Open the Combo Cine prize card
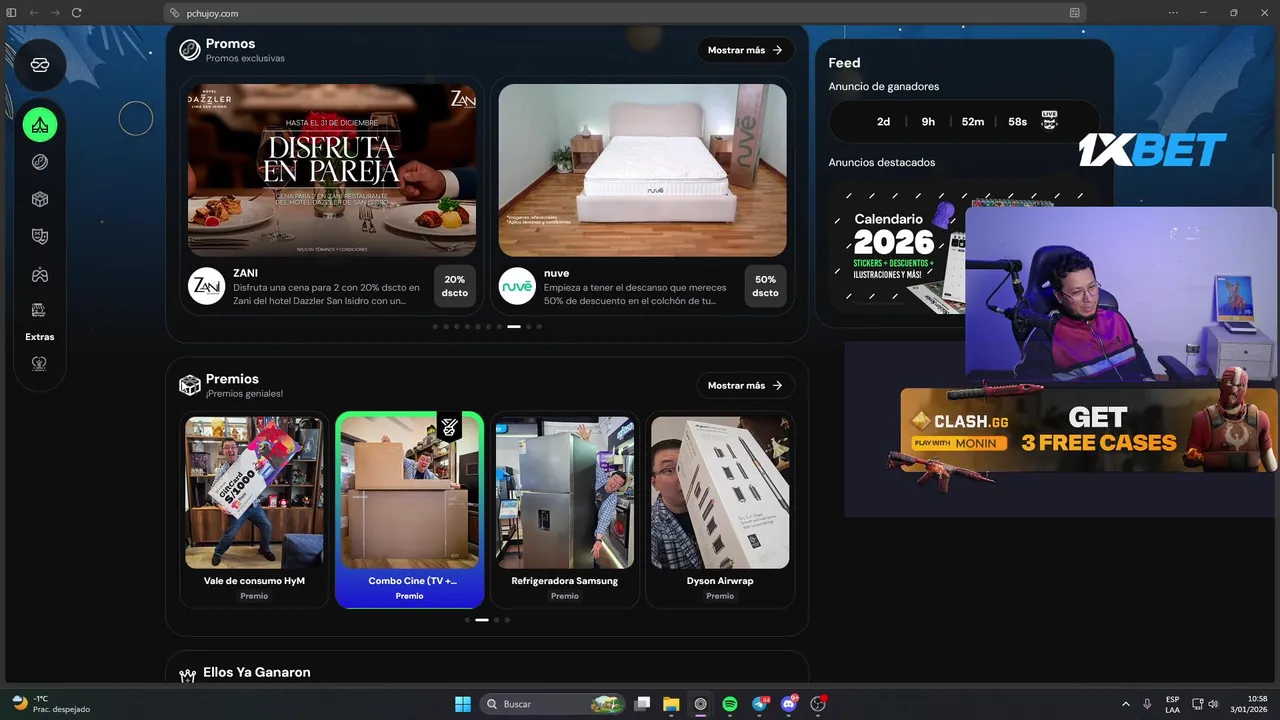The image size is (1280, 720). tap(409, 510)
